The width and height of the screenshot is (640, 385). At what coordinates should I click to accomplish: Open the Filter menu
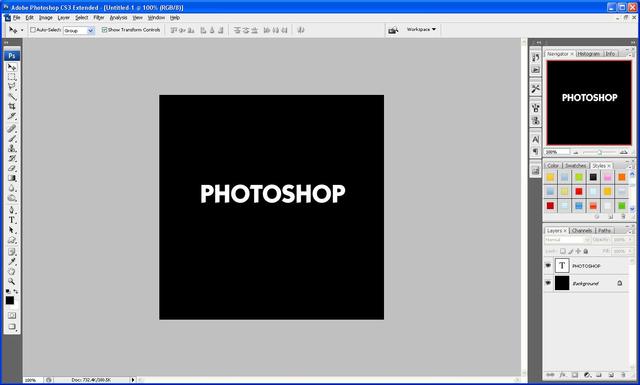point(99,18)
